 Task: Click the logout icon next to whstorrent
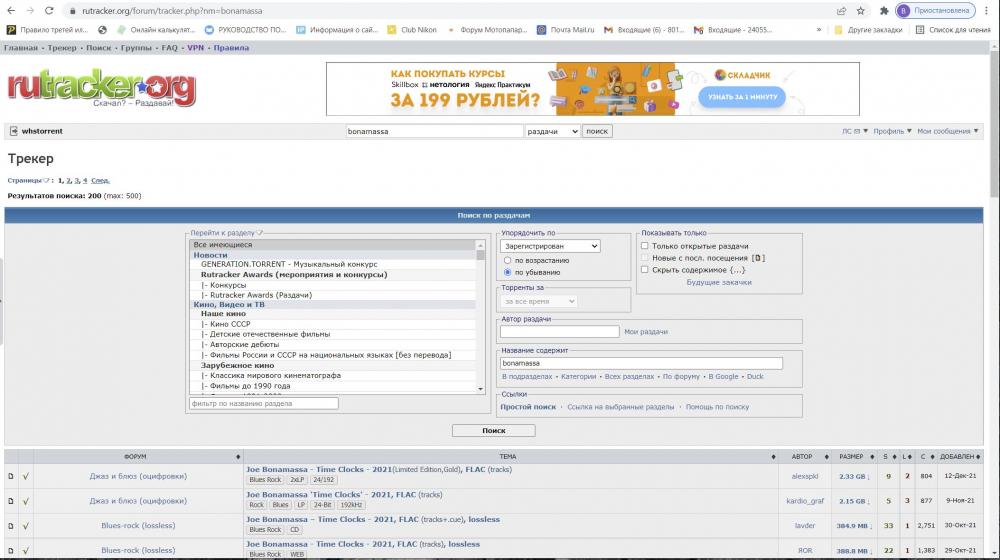click(x=13, y=131)
